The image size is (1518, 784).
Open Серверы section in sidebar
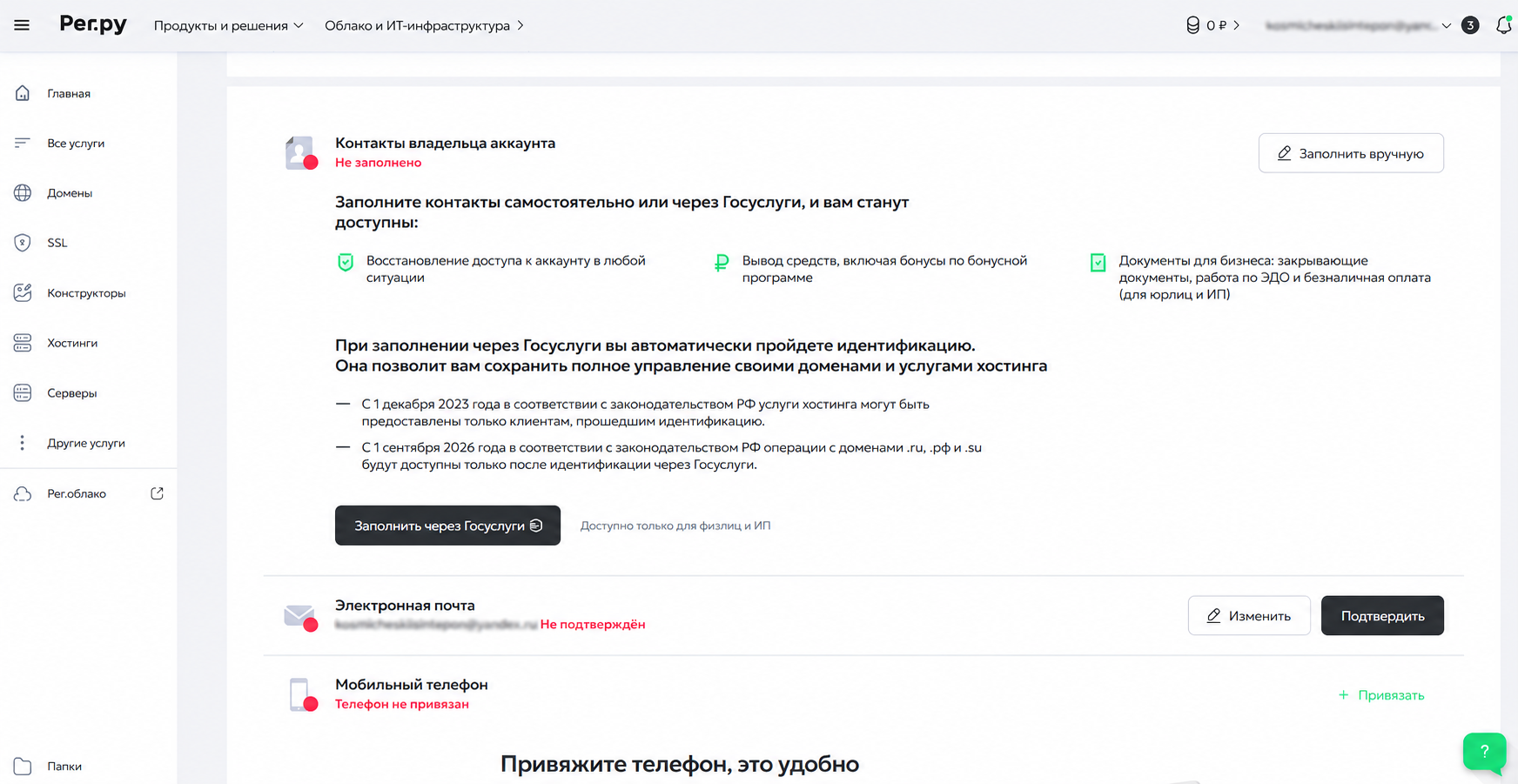click(x=72, y=392)
